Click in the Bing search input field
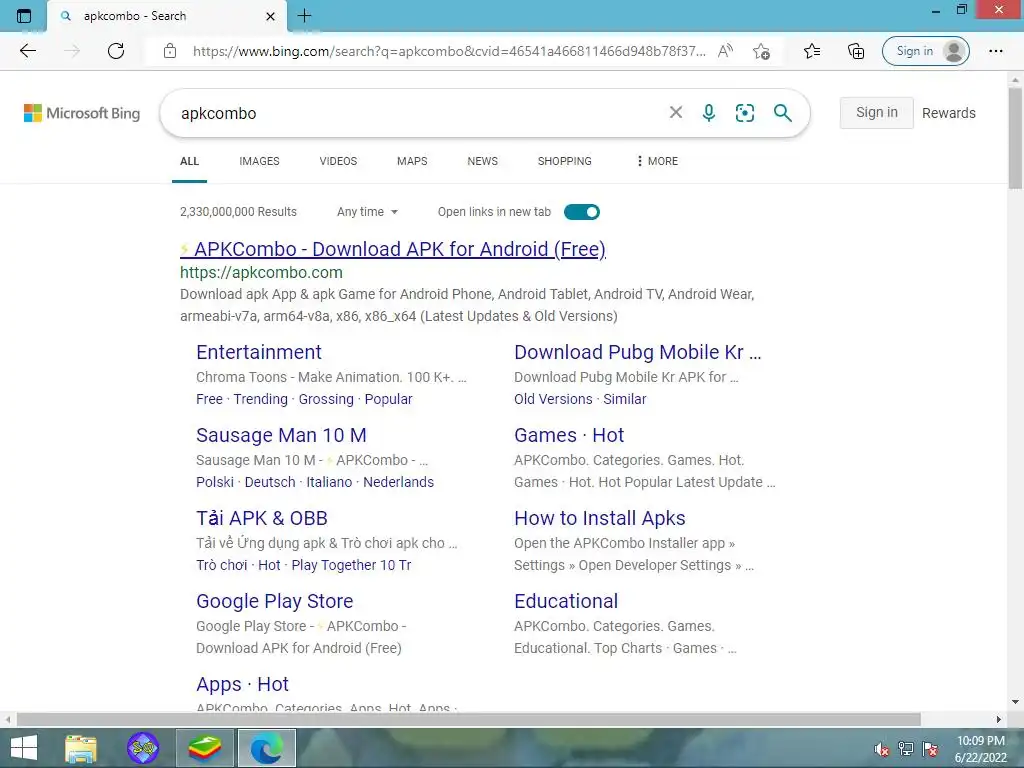1024x768 pixels. pos(418,113)
